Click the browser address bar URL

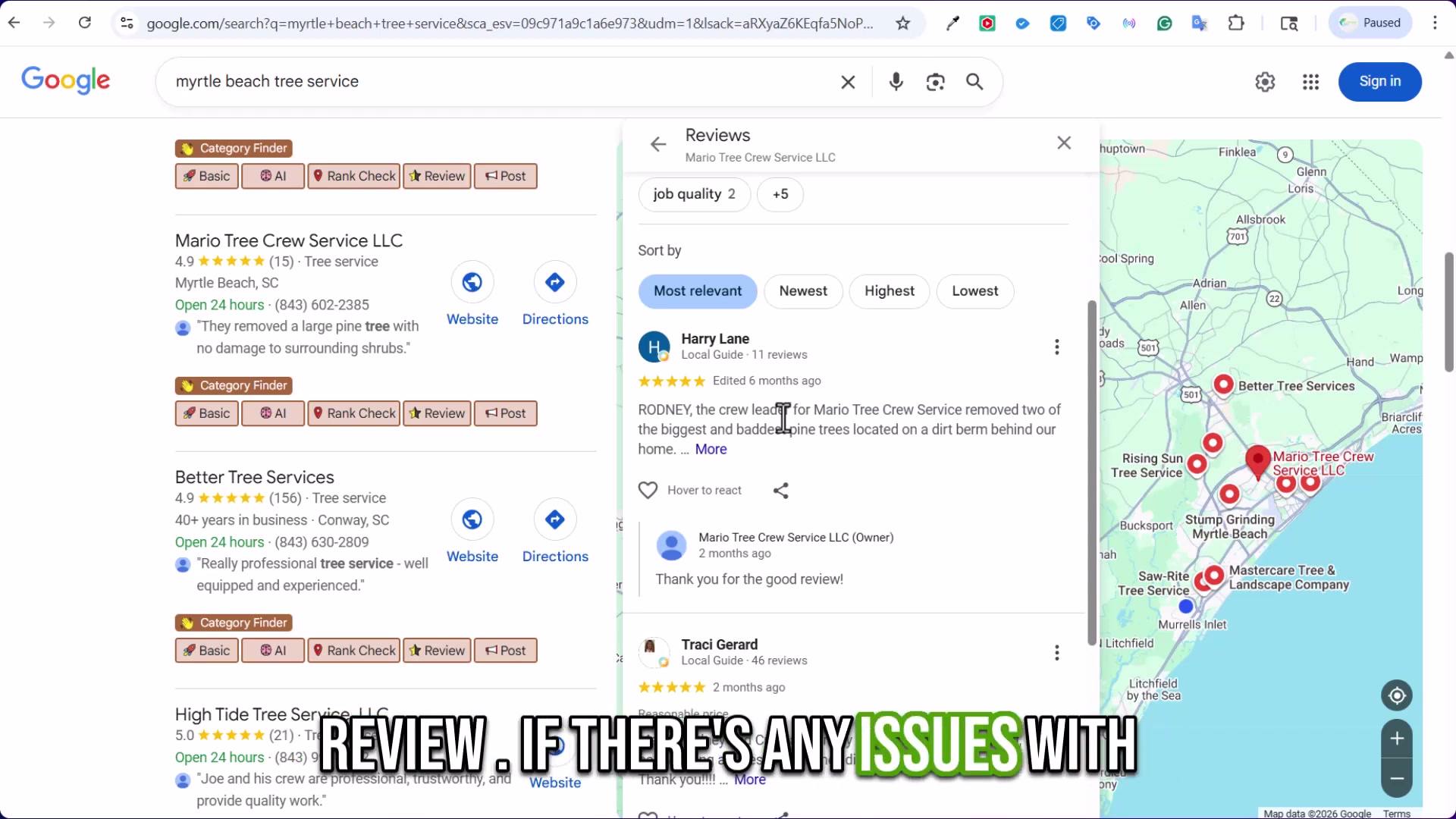(x=510, y=24)
